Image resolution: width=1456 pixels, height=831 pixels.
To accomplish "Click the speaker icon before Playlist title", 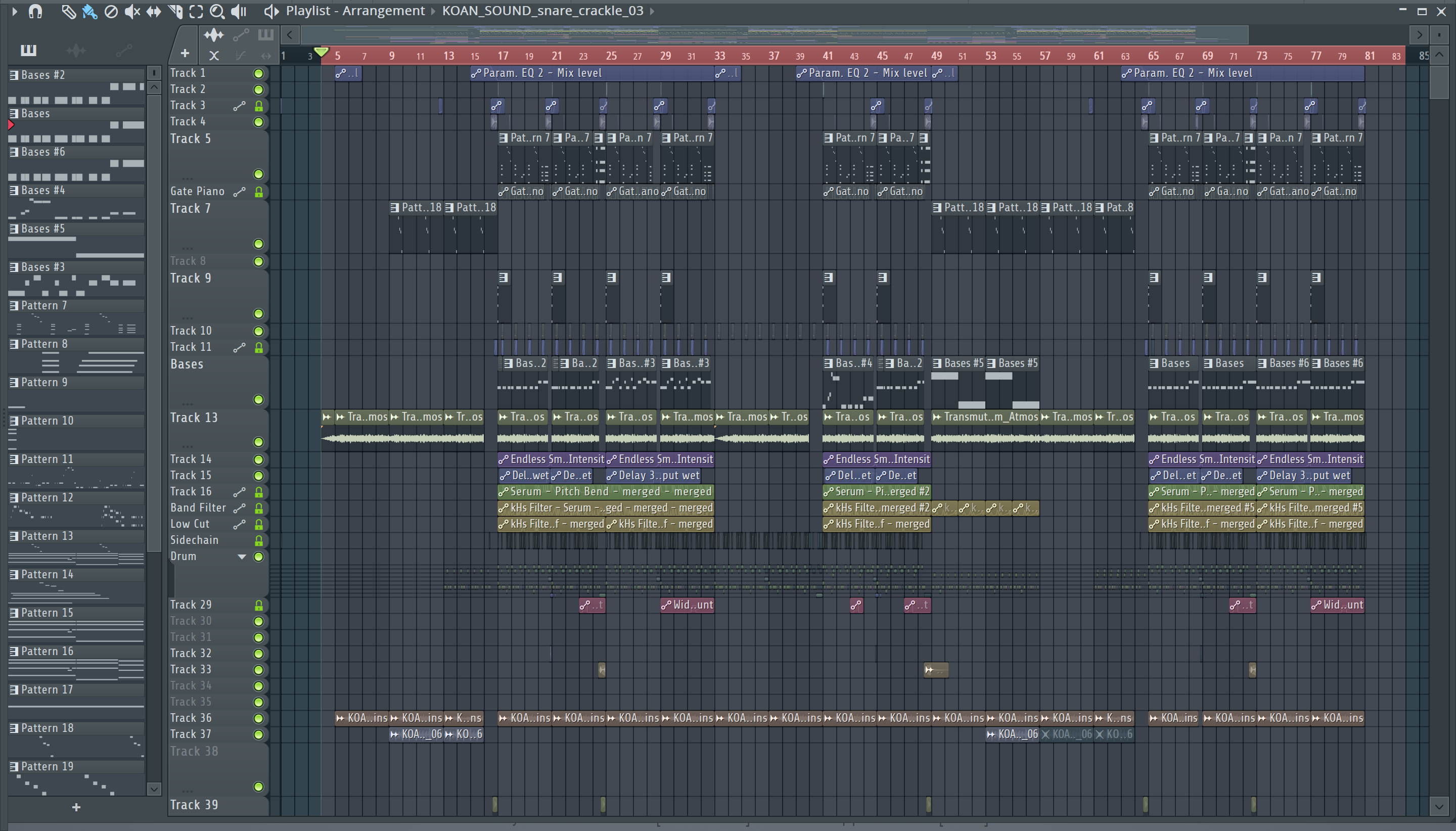I will (x=271, y=11).
